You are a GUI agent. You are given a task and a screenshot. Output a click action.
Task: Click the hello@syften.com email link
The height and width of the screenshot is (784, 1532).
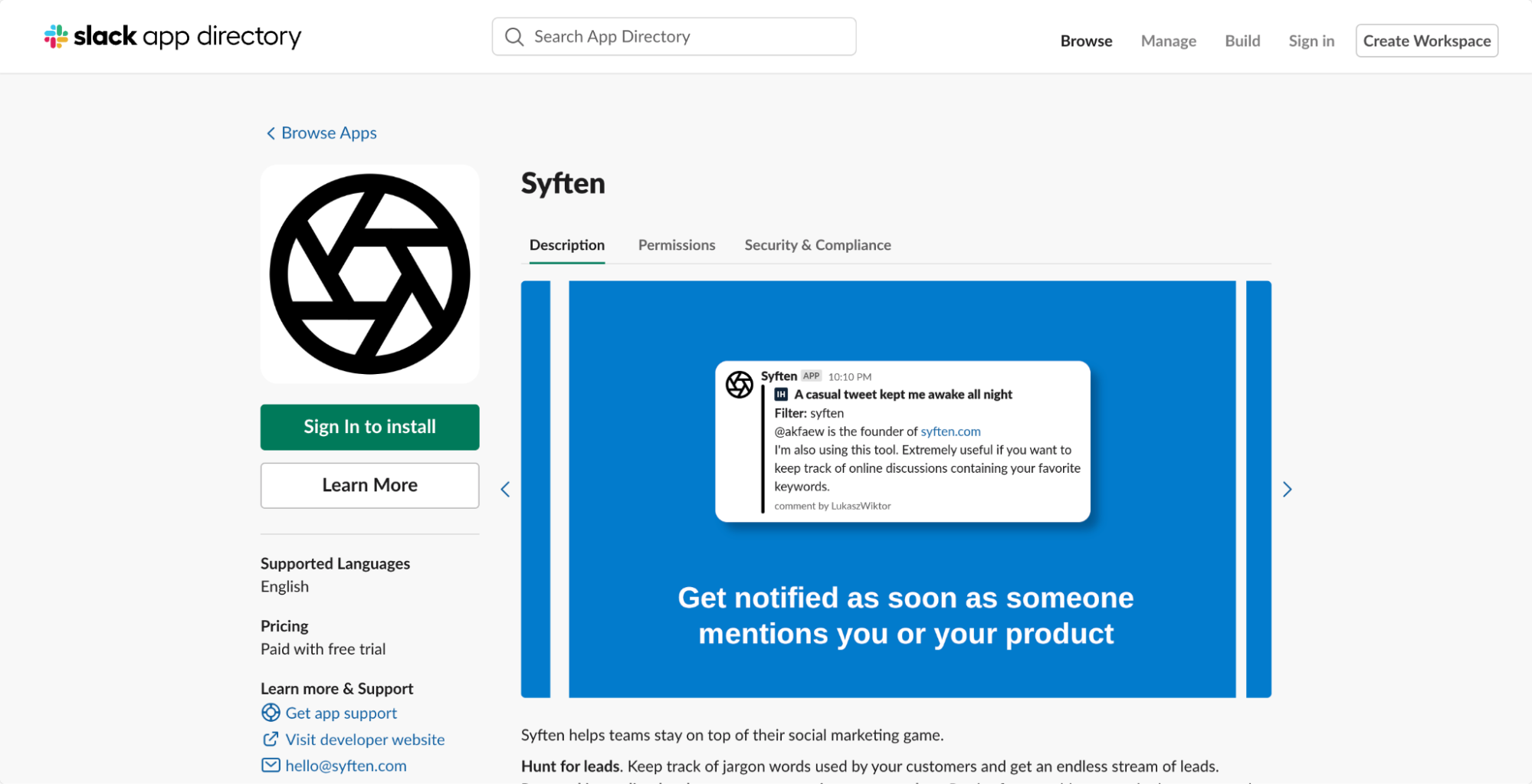click(346, 765)
